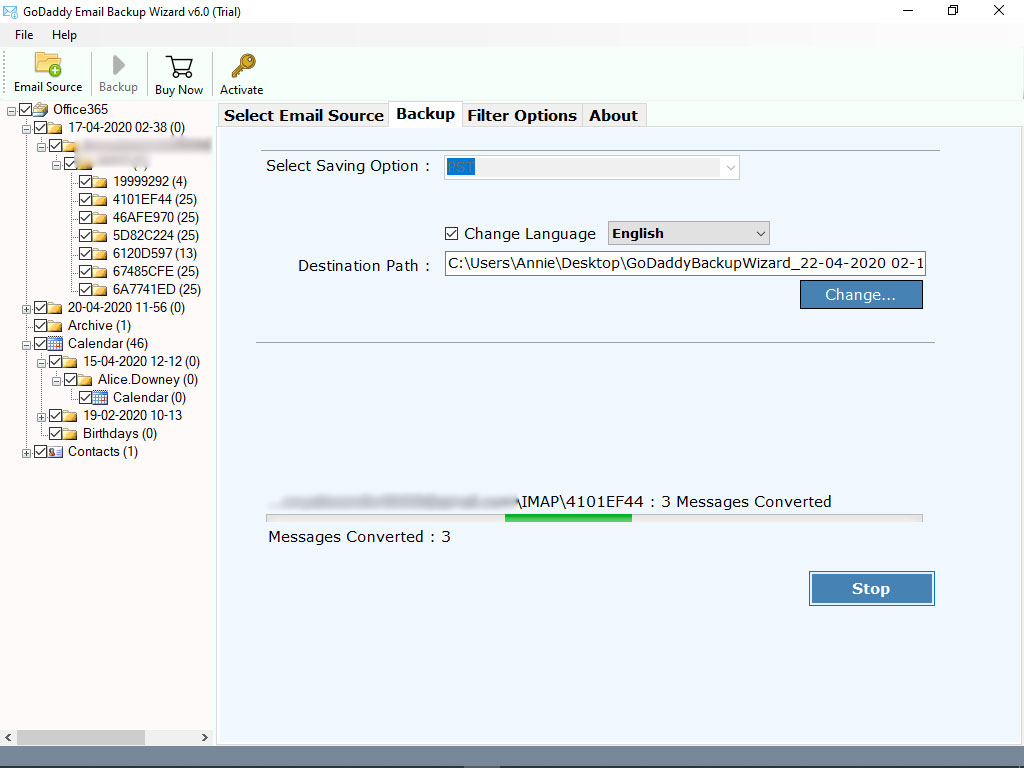Viewport: 1024px width, 768px height.
Task: Open the Filter Options tab
Action: 521,114
